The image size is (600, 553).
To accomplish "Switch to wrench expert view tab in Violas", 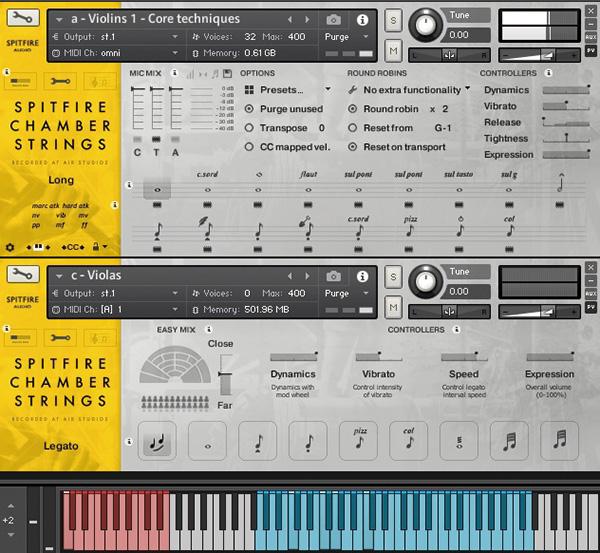I will pos(60,338).
